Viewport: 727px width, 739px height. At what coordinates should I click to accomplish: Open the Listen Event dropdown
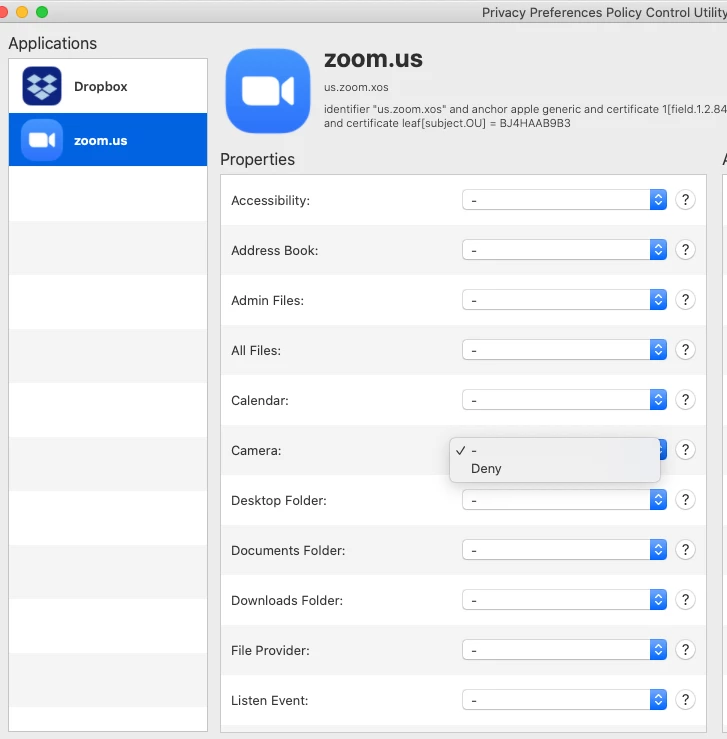click(x=564, y=699)
